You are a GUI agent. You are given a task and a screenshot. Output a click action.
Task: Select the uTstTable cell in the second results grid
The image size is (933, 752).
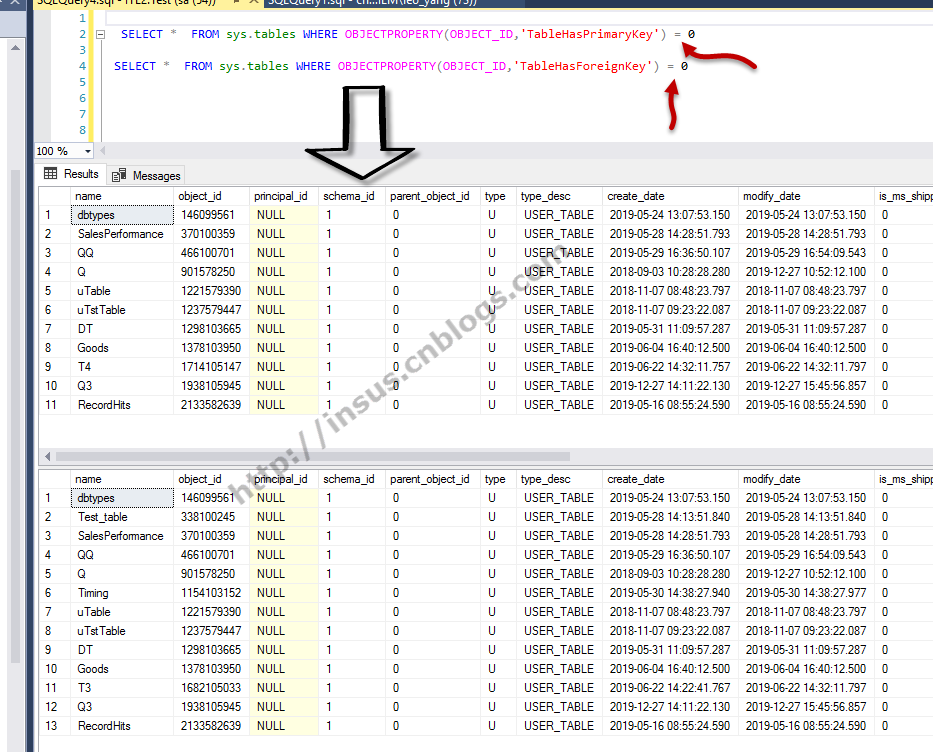(122, 631)
